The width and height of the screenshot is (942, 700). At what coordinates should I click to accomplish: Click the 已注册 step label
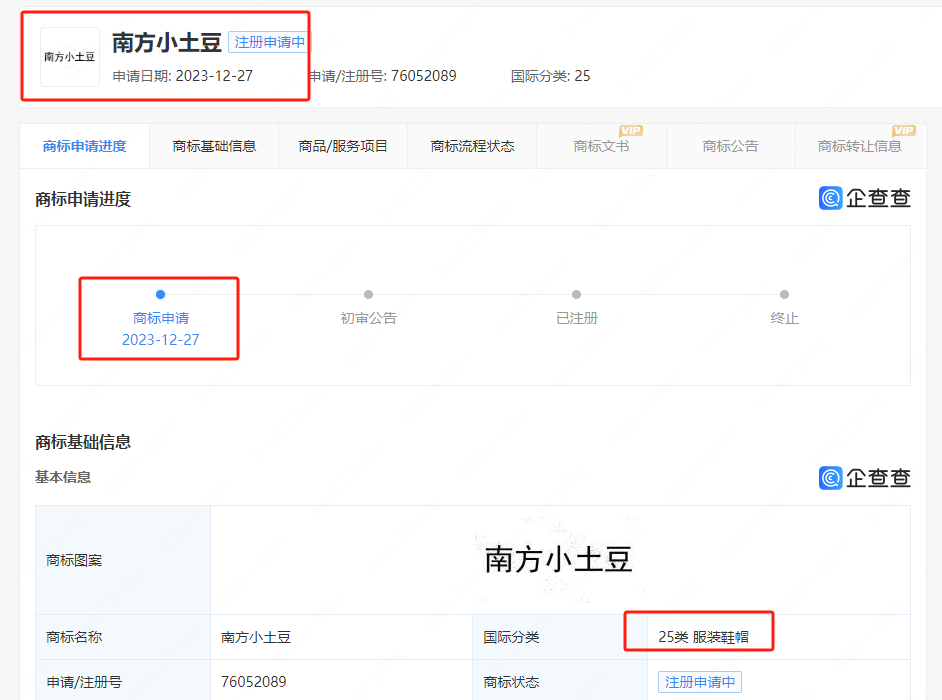pos(576,318)
